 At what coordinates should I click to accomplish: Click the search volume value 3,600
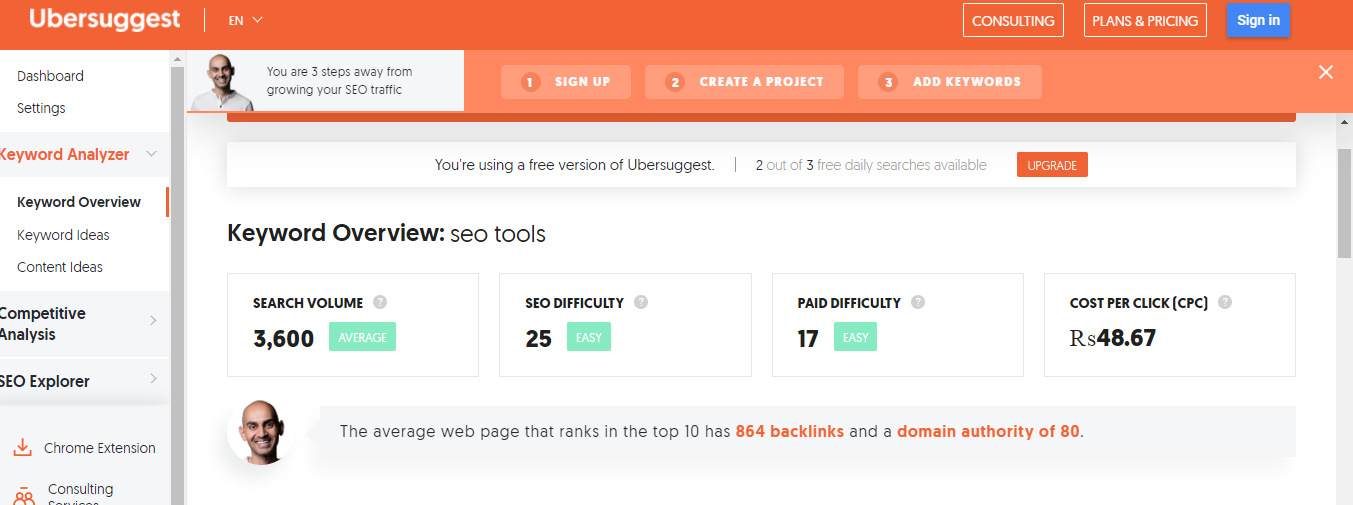tap(284, 339)
